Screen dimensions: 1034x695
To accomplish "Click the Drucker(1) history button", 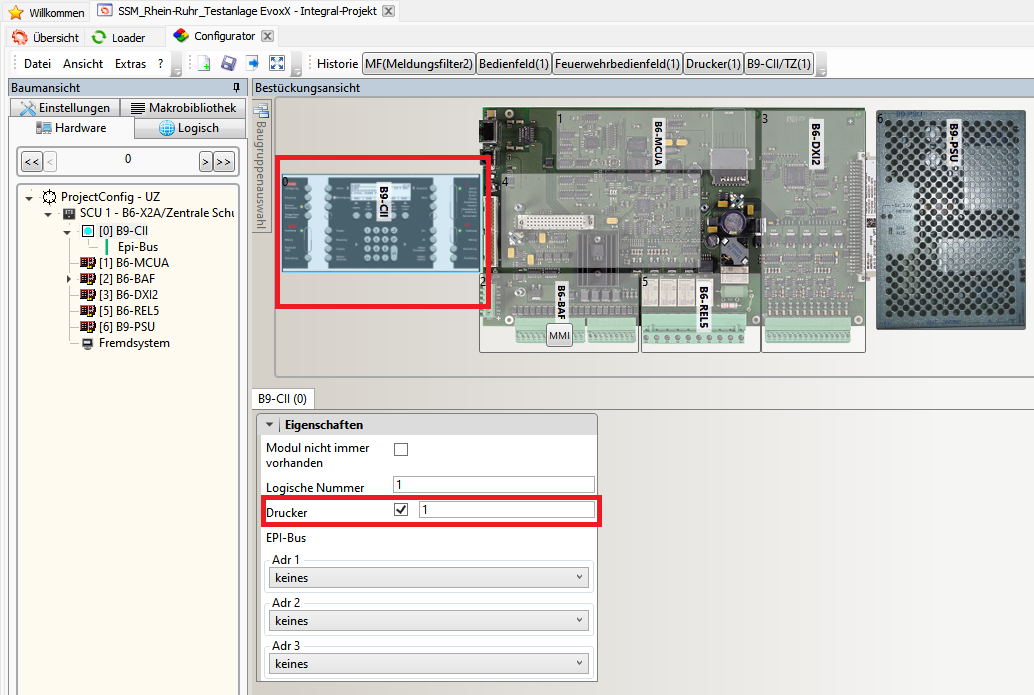I will (714, 64).
